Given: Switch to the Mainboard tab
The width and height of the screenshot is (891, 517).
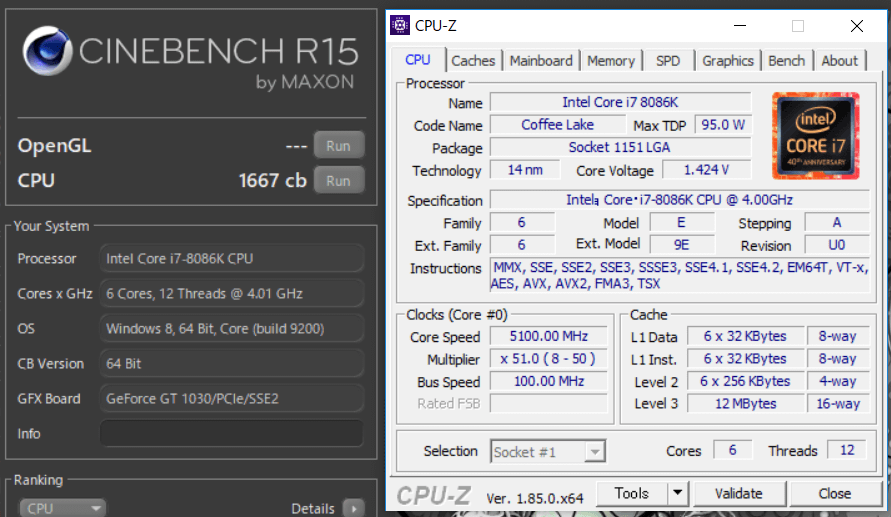Looking at the screenshot, I should pyautogui.click(x=541, y=61).
